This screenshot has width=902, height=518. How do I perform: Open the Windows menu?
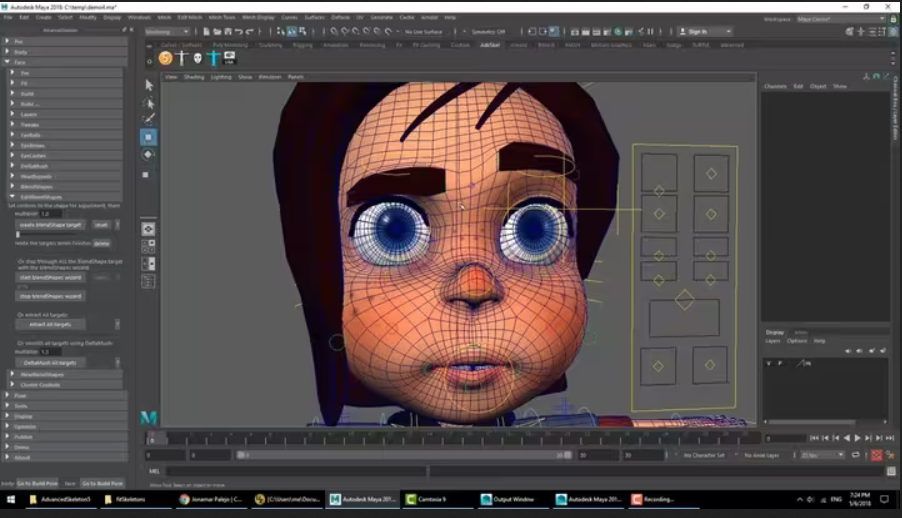[x=139, y=17]
